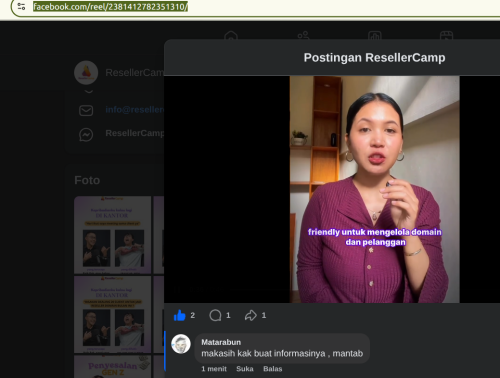Click the info@reseller email link
500x378 pixels.
point(134,110)
